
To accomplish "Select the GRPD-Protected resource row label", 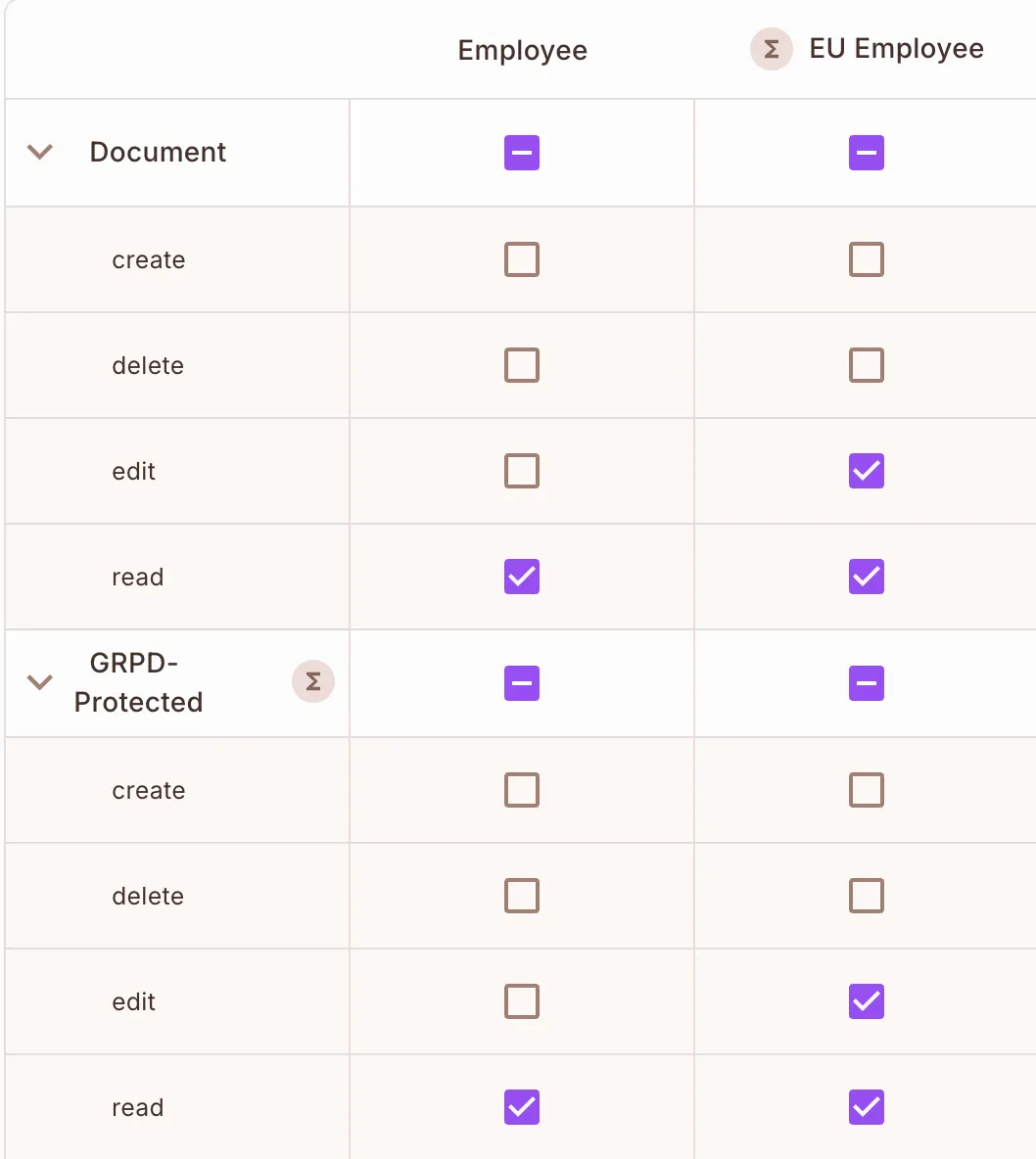I will tap(138, 682).
